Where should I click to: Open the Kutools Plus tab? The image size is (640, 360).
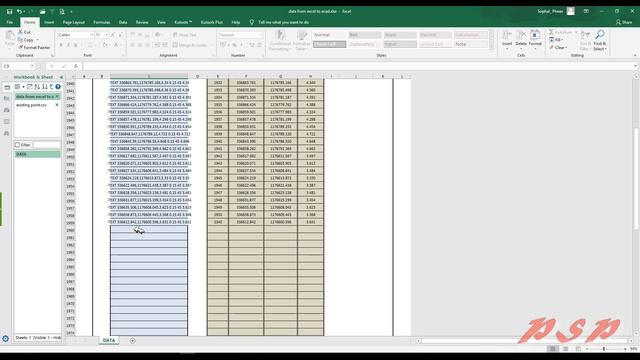click(x=211, y=22)
